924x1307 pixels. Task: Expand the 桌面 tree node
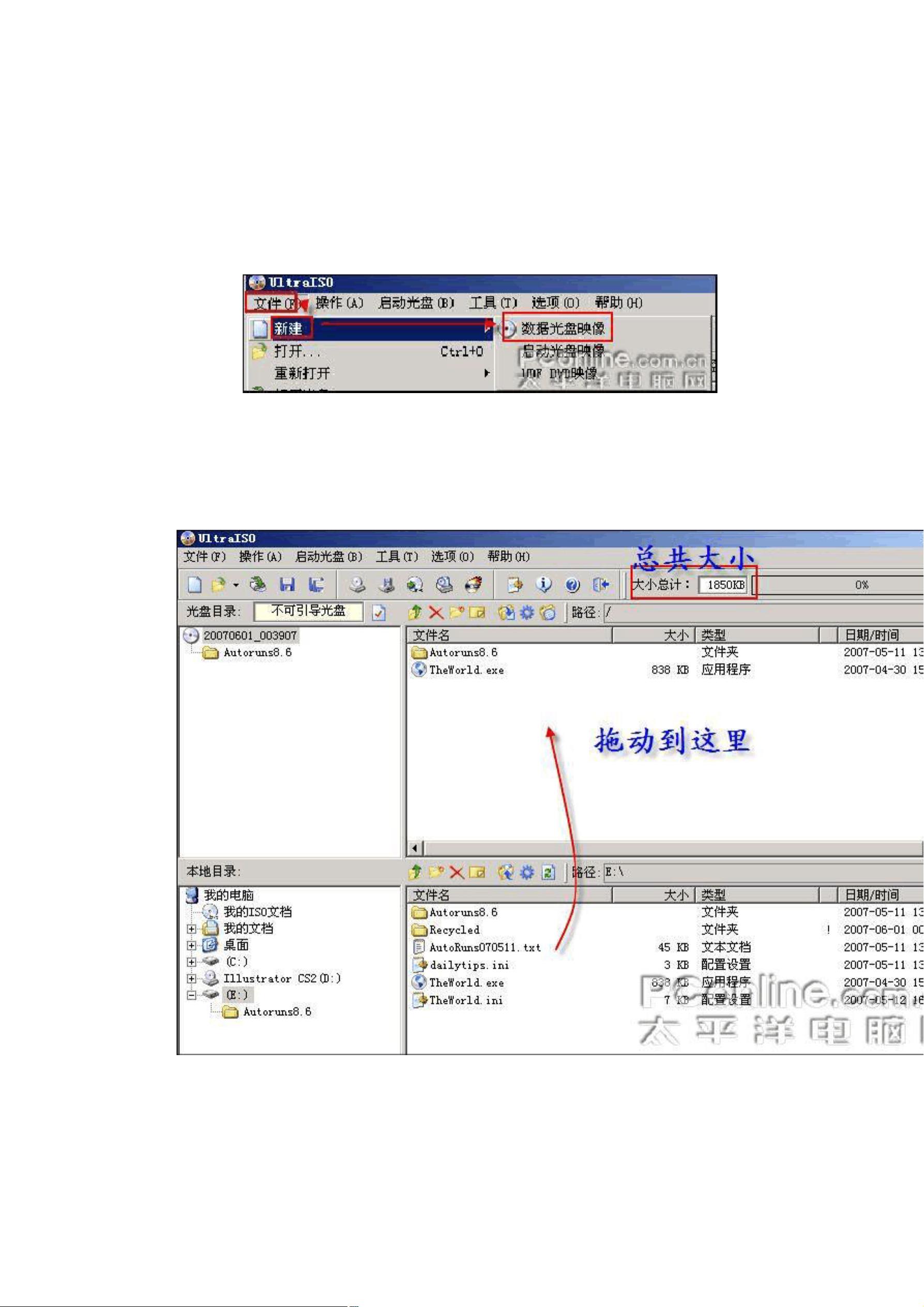(x=192, y=945)
